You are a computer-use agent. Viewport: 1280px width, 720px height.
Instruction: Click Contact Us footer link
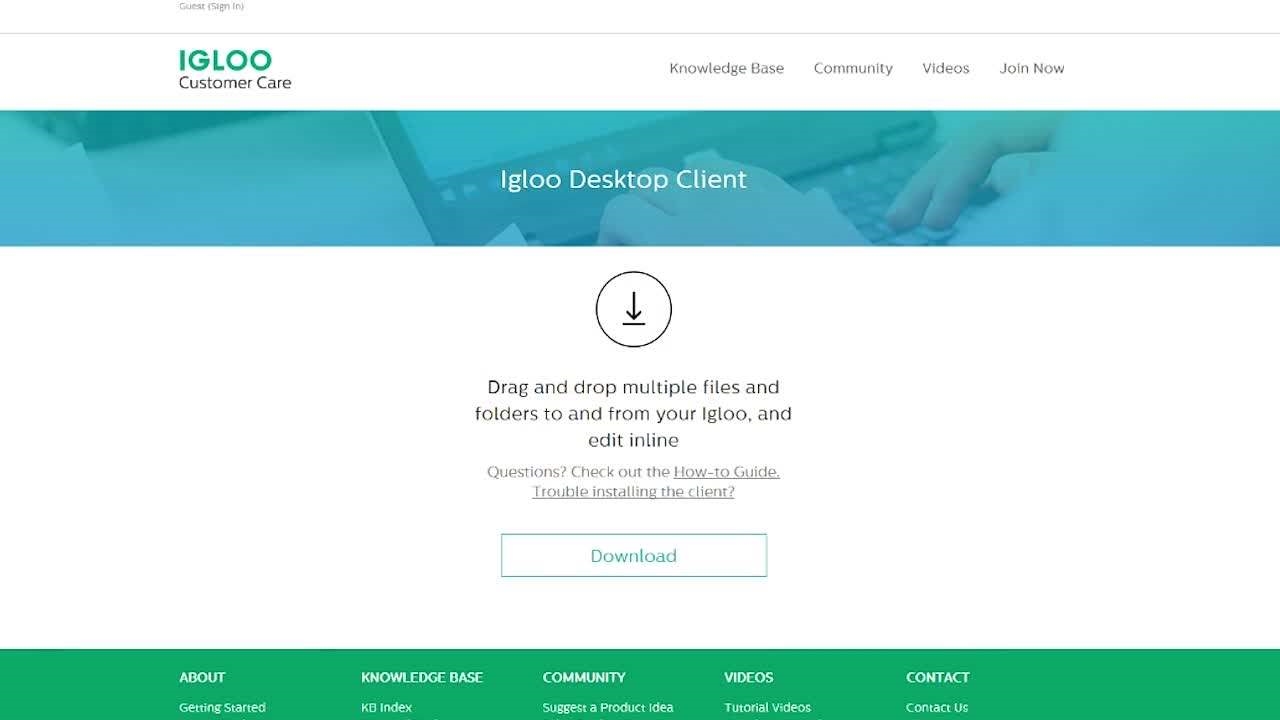coord(937,707)
